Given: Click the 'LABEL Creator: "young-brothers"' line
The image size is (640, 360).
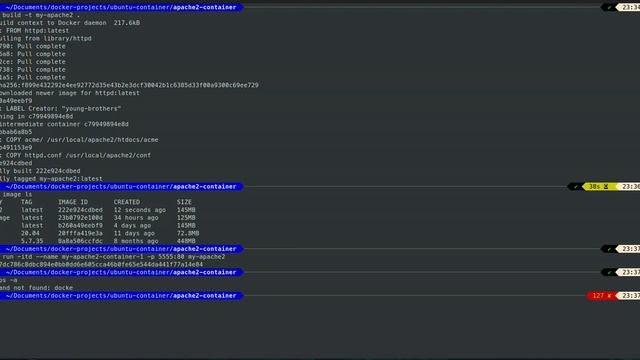Looking at the screenshot, I should (x=63, y=109).
